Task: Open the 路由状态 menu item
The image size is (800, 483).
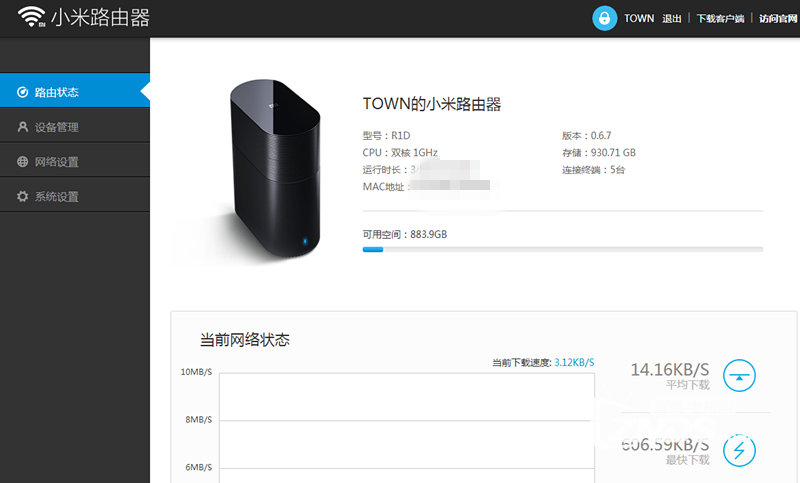Action: (x=75, y=90)
